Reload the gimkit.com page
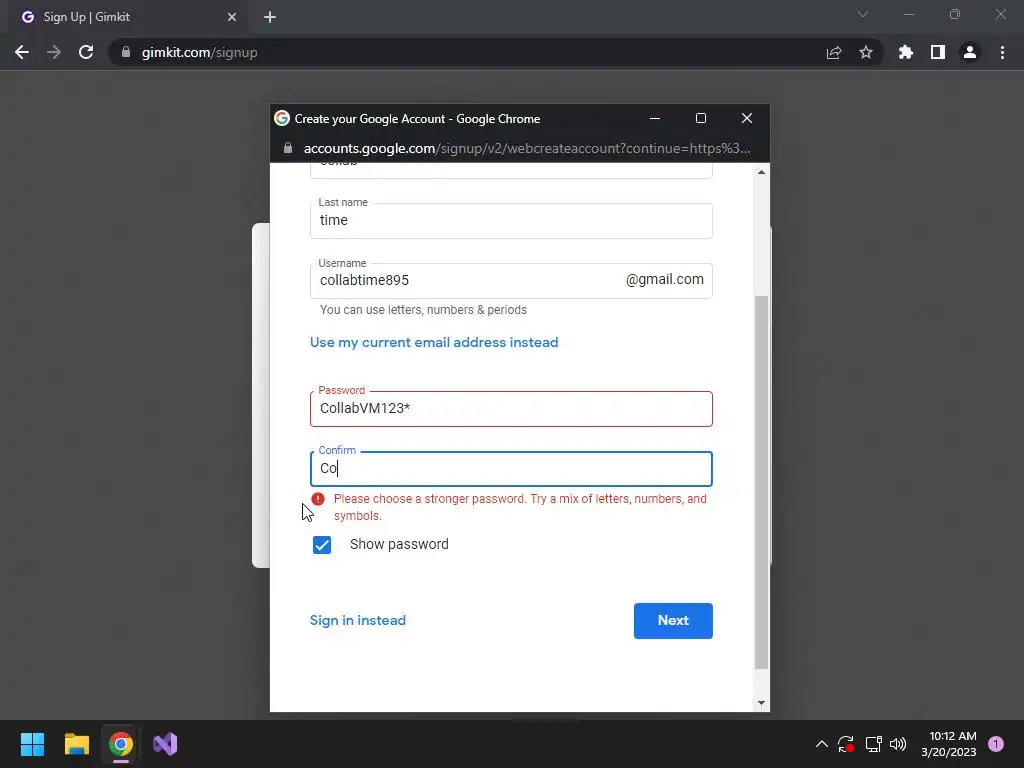 click(x=86, y=52)
